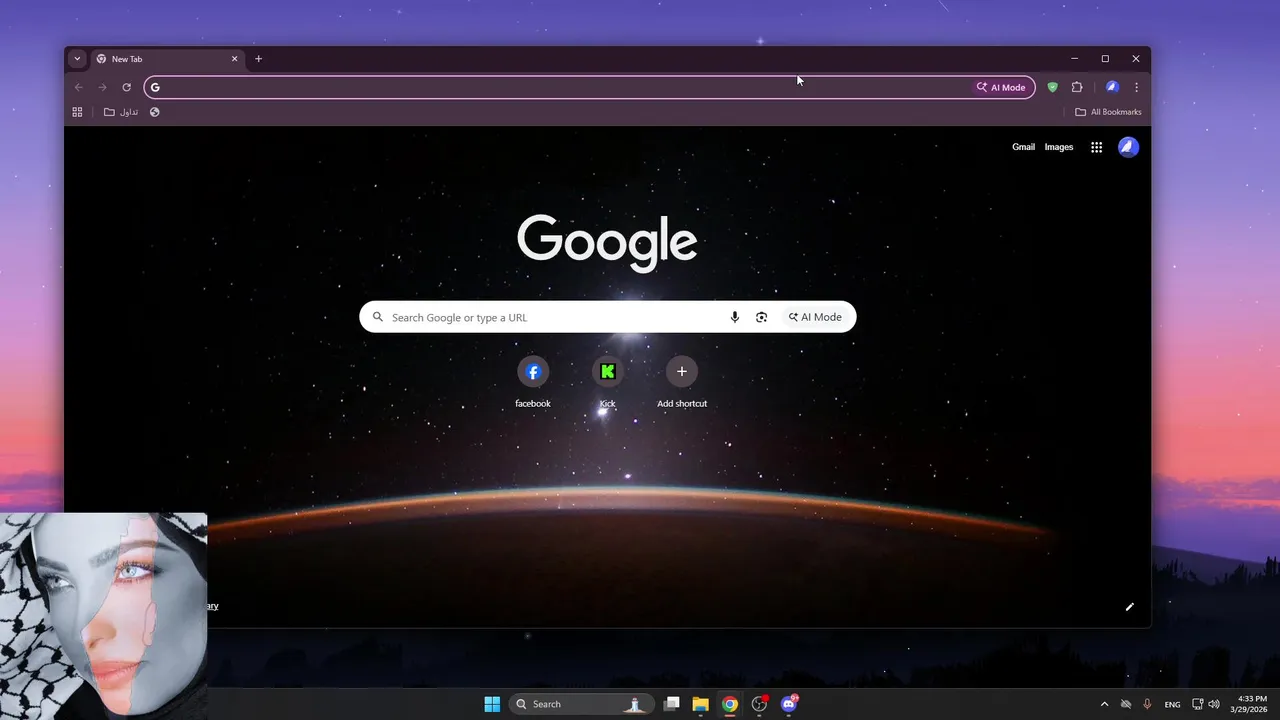Open Task View on taskbar
This screenshot has height=720, width=1280.
[x=672, y=704]
